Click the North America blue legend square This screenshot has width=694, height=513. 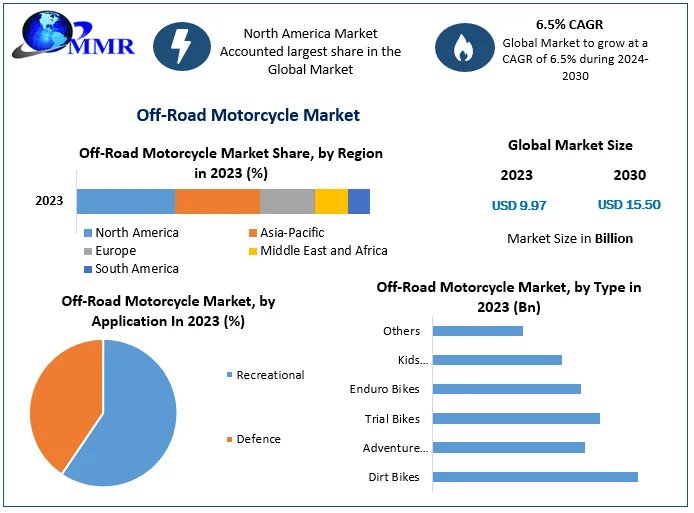click(x=87, y=233)
